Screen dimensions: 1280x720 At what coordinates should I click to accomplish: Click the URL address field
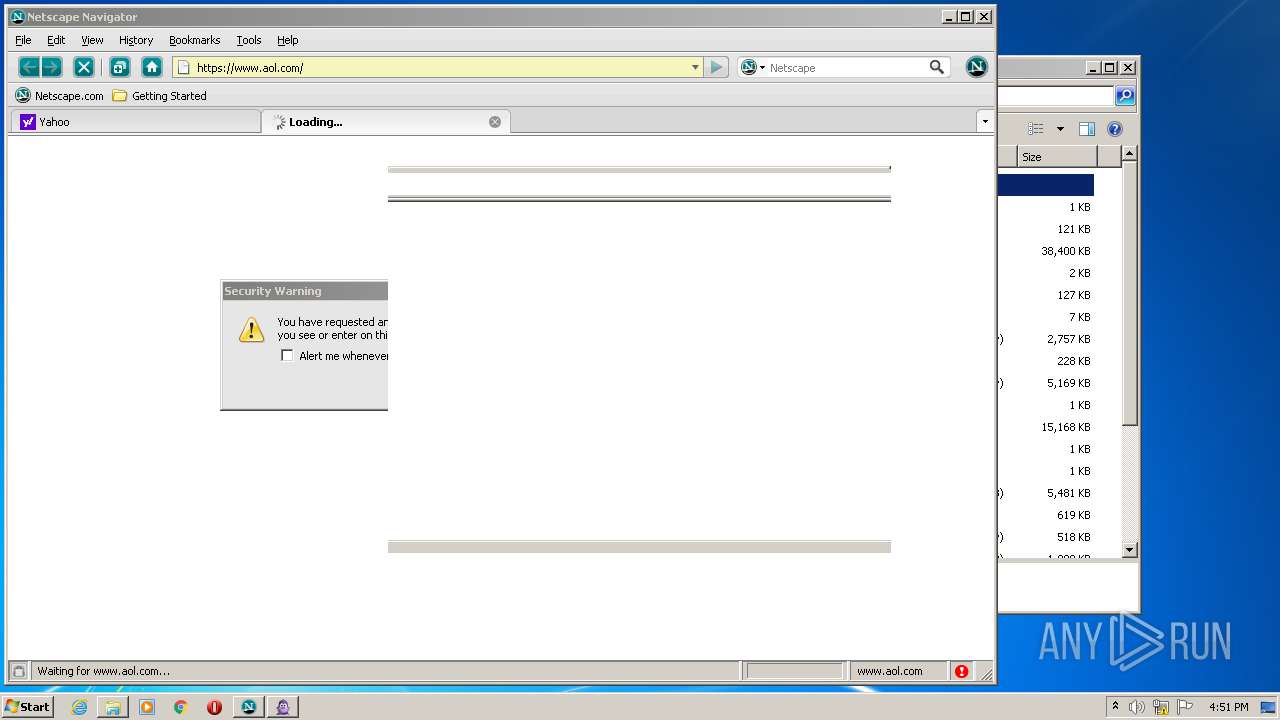coord(440,67)
